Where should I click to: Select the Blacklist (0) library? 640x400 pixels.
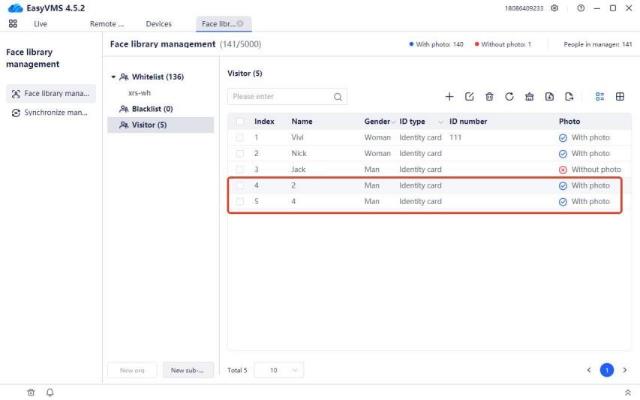pyautogui.click(x=153, y=109)
